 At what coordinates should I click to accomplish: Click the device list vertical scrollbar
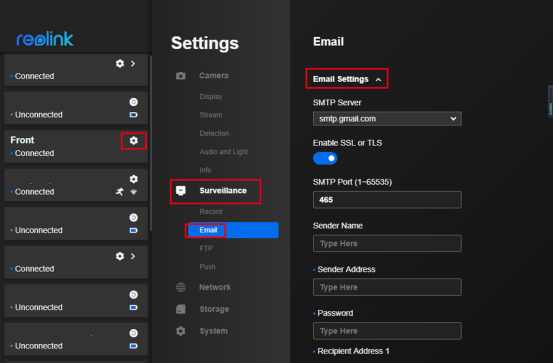tap(151, 143)
